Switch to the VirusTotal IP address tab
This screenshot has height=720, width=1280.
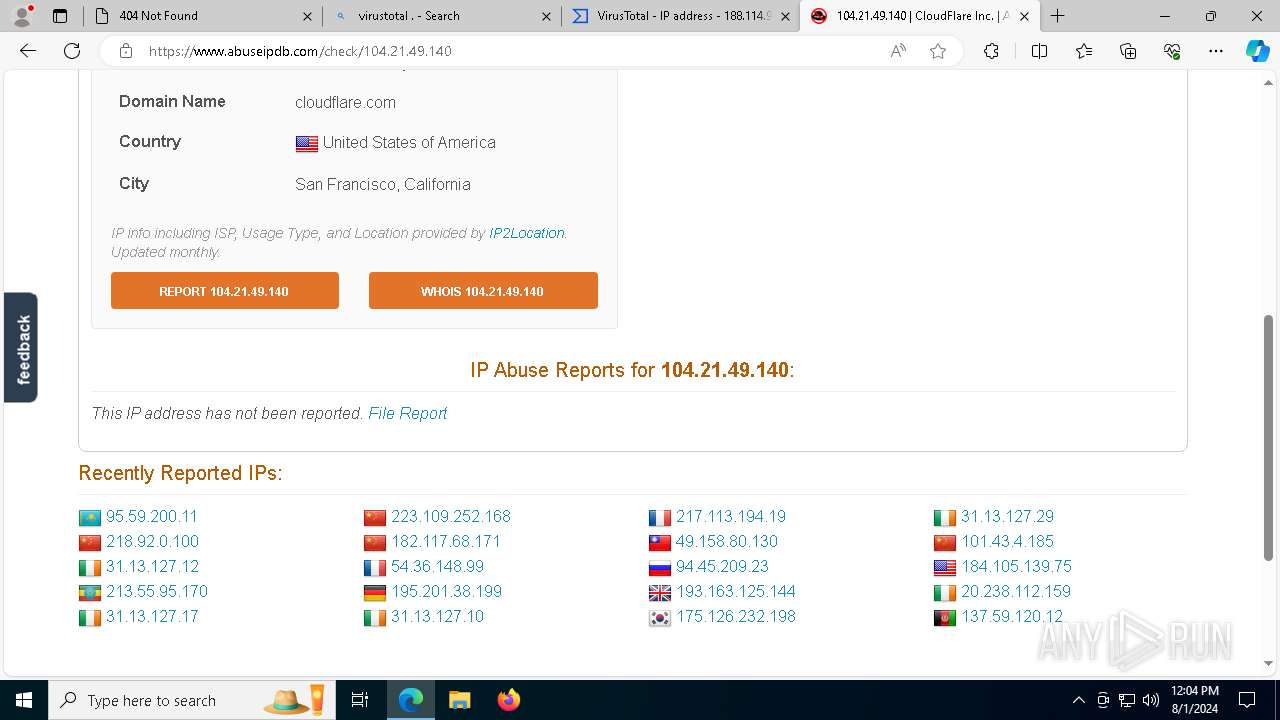pyautogui.click(x=681, y=16)
